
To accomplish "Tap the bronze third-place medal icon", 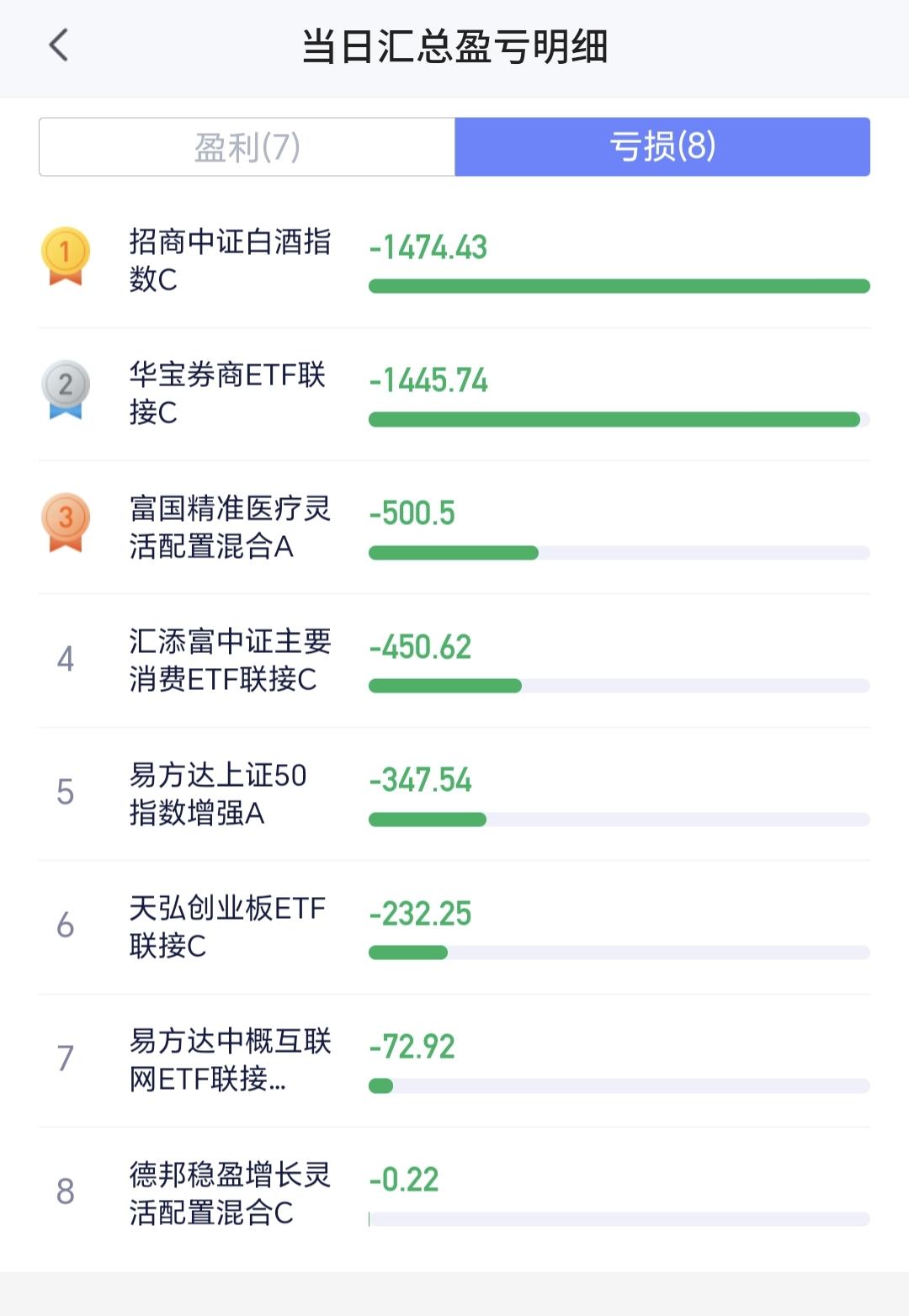I will point(65,522).
